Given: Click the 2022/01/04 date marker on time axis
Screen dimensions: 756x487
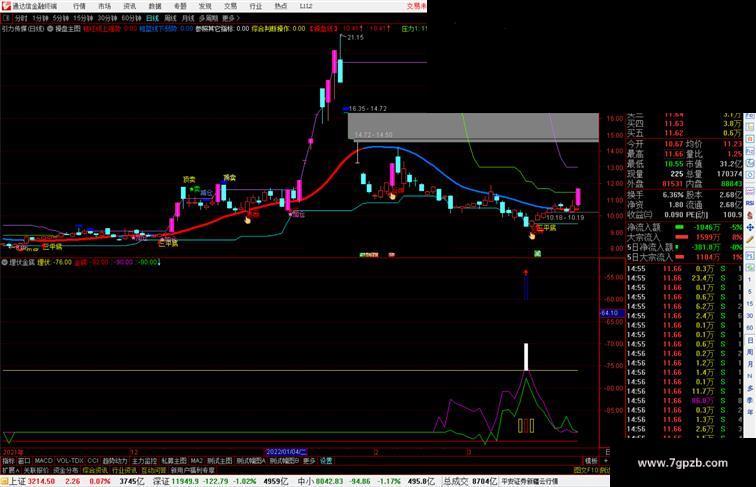Looking at the screenshot, I should click(x=286, y=452).
